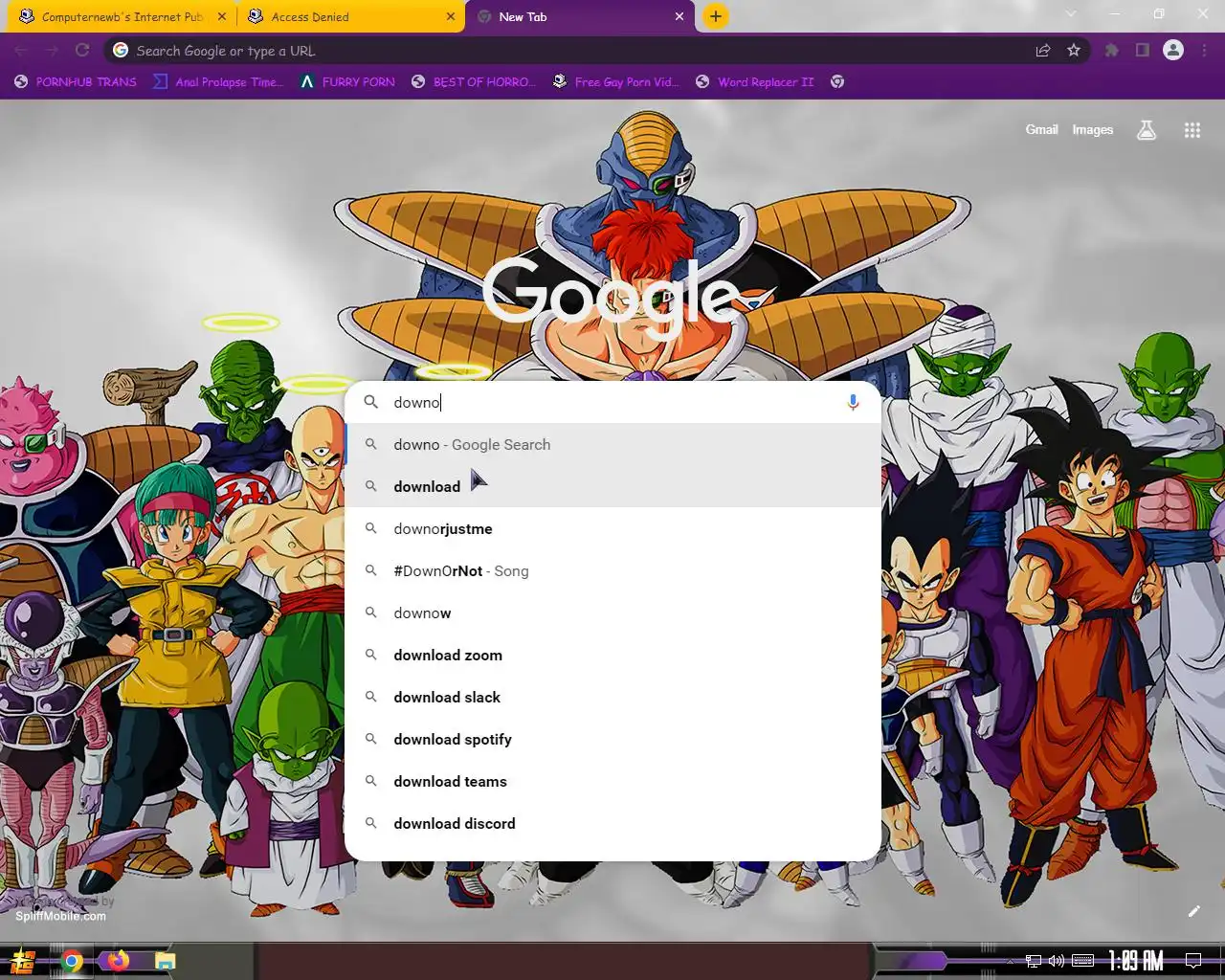Click the Google search box containing downo

612,403
